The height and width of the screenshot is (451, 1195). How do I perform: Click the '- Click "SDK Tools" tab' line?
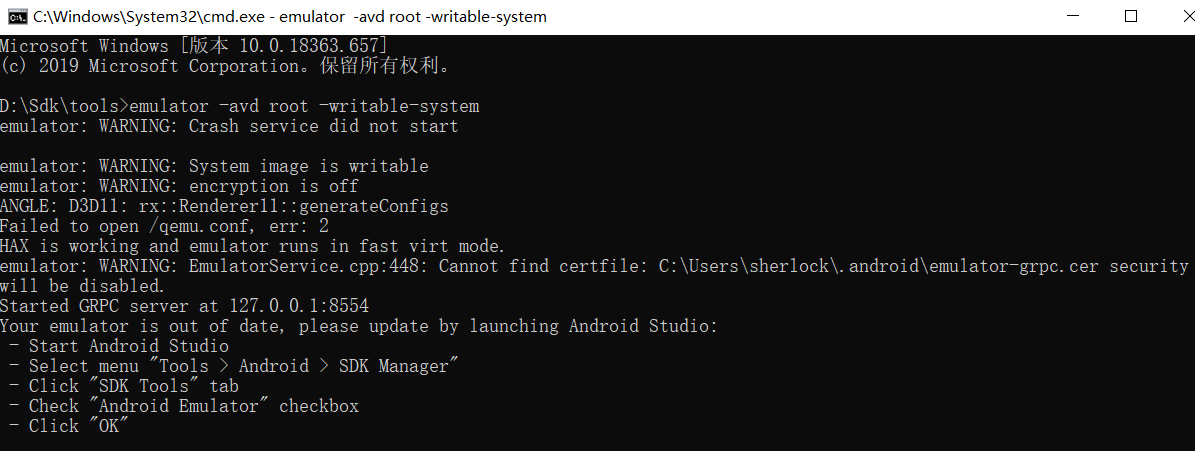point(124,386)
